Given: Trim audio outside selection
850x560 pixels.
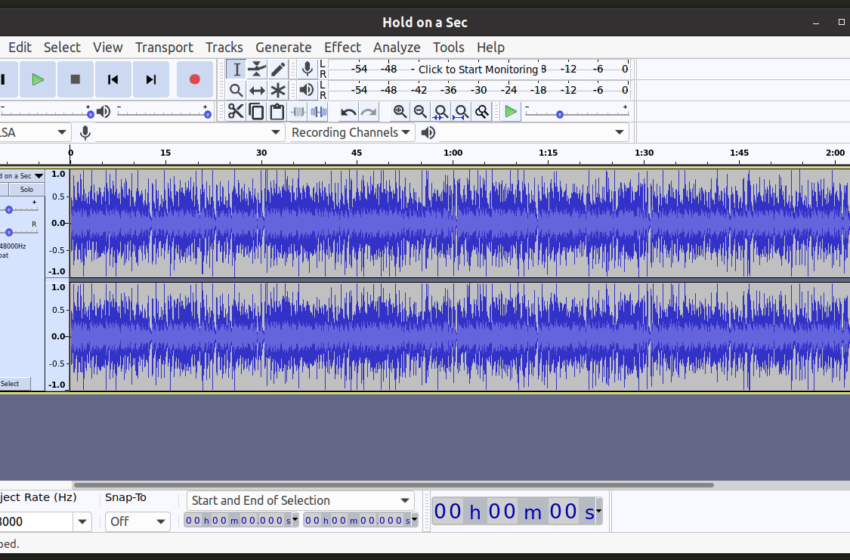Looking at the screenshot, I should click(x=298, y=112).
